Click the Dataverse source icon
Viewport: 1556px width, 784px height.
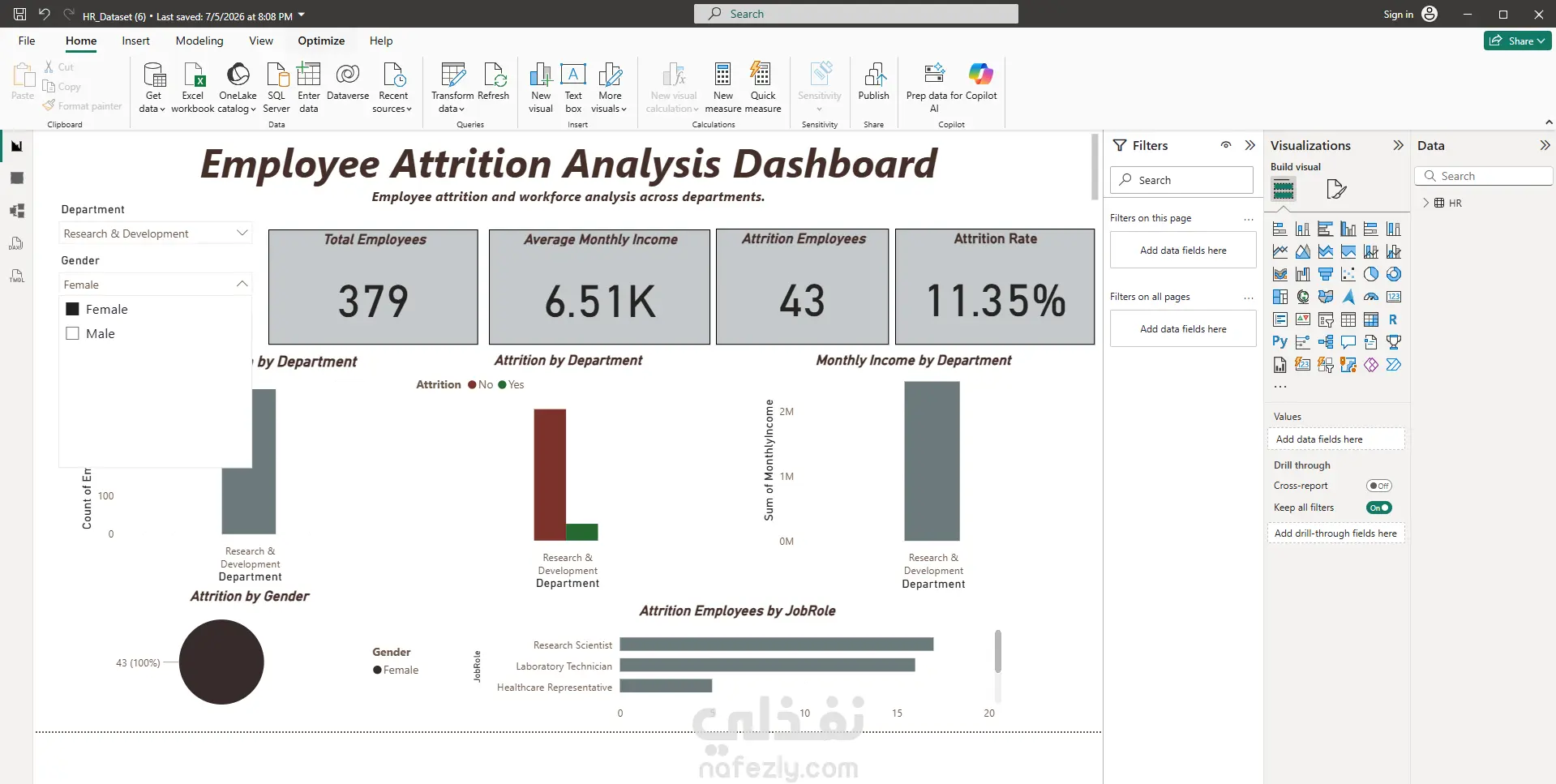[348, 83]
